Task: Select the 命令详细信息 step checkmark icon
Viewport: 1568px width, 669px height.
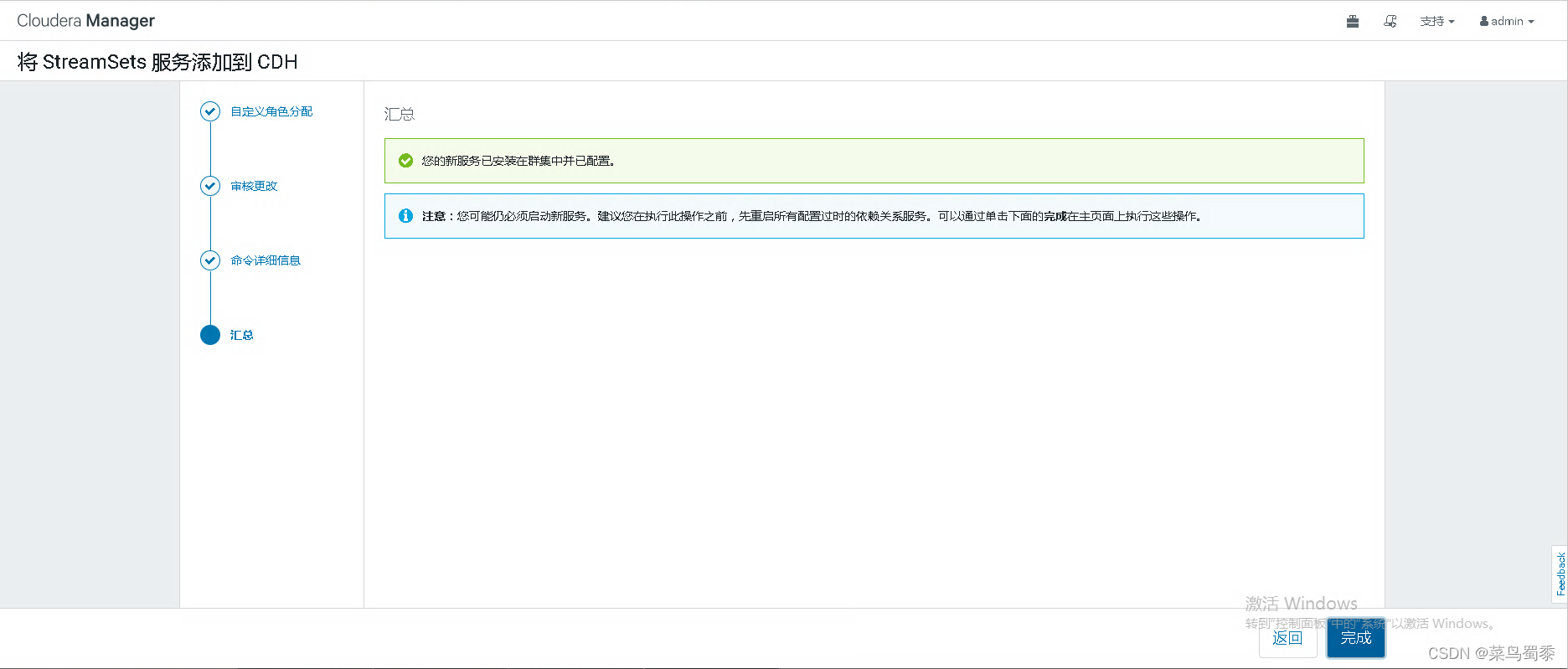Action: click(x=210, y=260)
